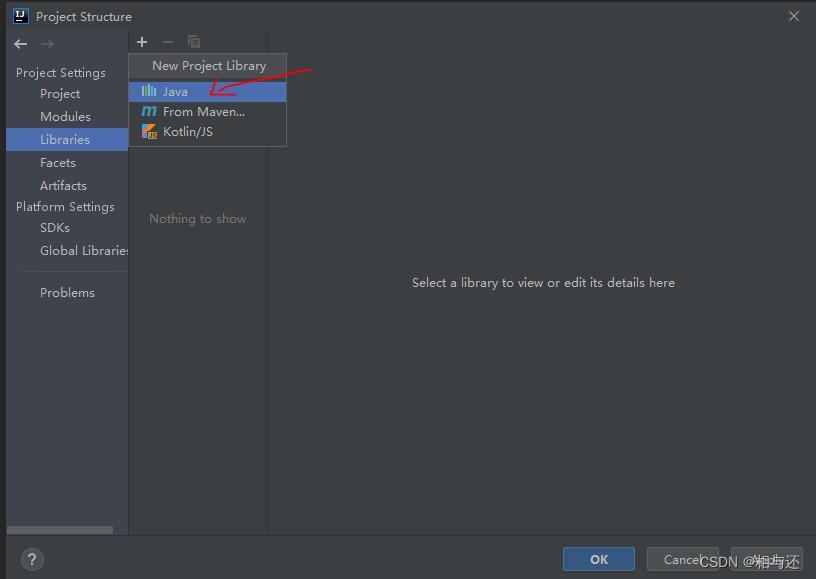Click the Nothing to show text
The height and width of the screenshot is (579, 816).
(x=197, y=219)
